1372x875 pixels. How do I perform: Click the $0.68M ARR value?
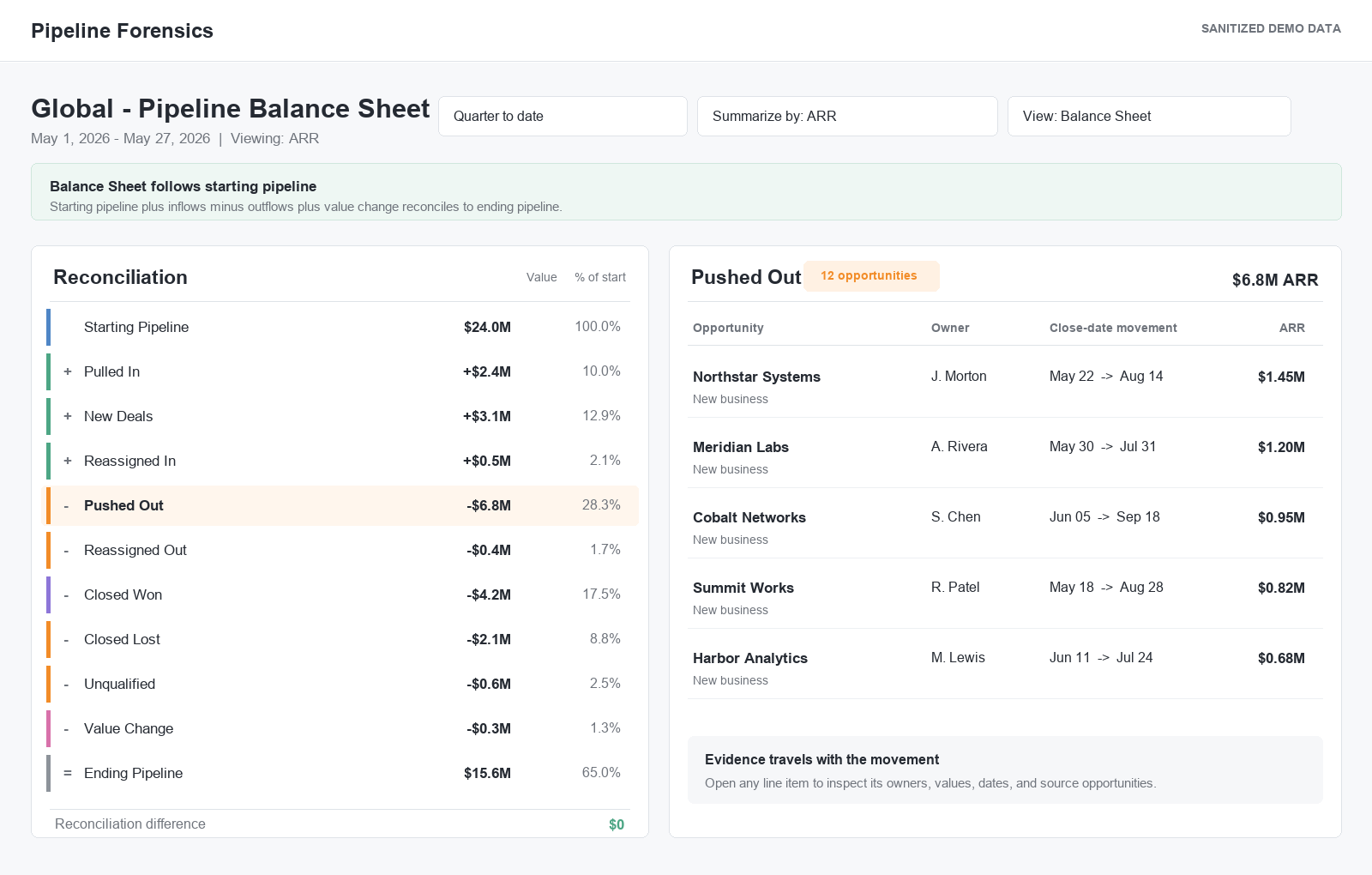pos(1281,658)
